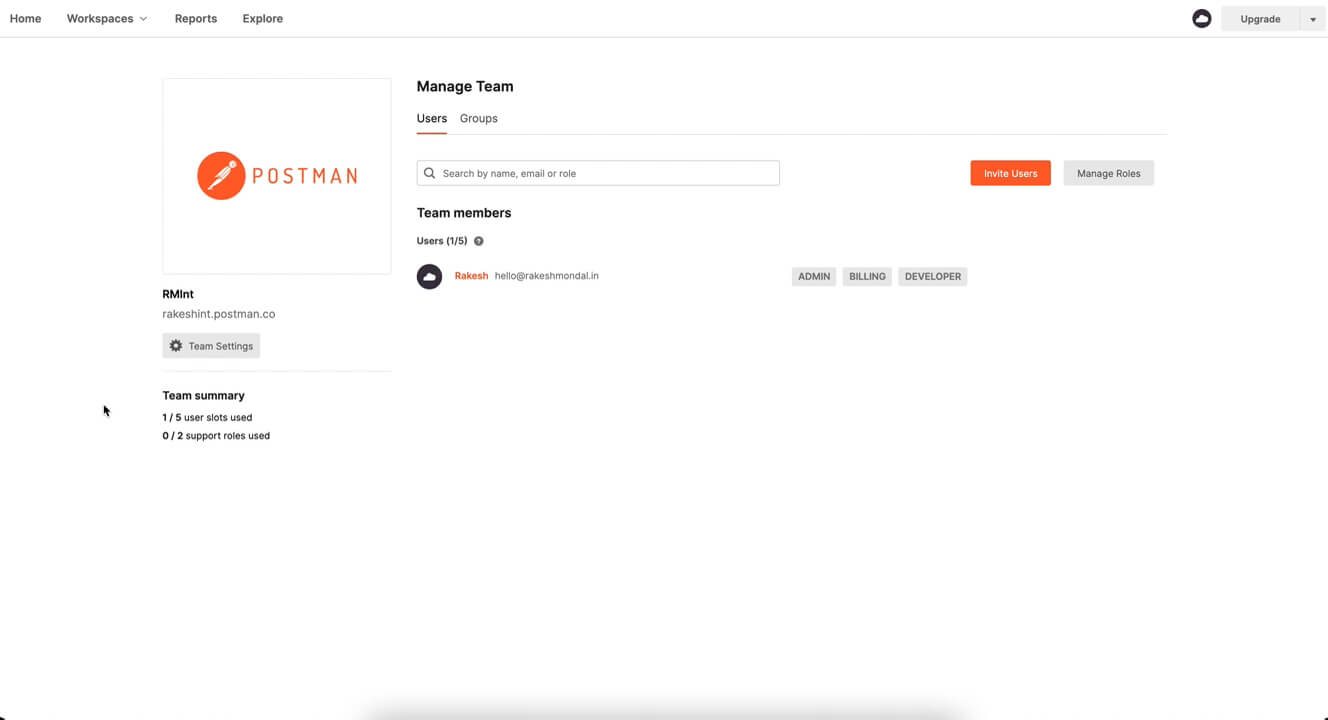
Task: Click the gear icon on Team Settings
Action: [176, 345]
